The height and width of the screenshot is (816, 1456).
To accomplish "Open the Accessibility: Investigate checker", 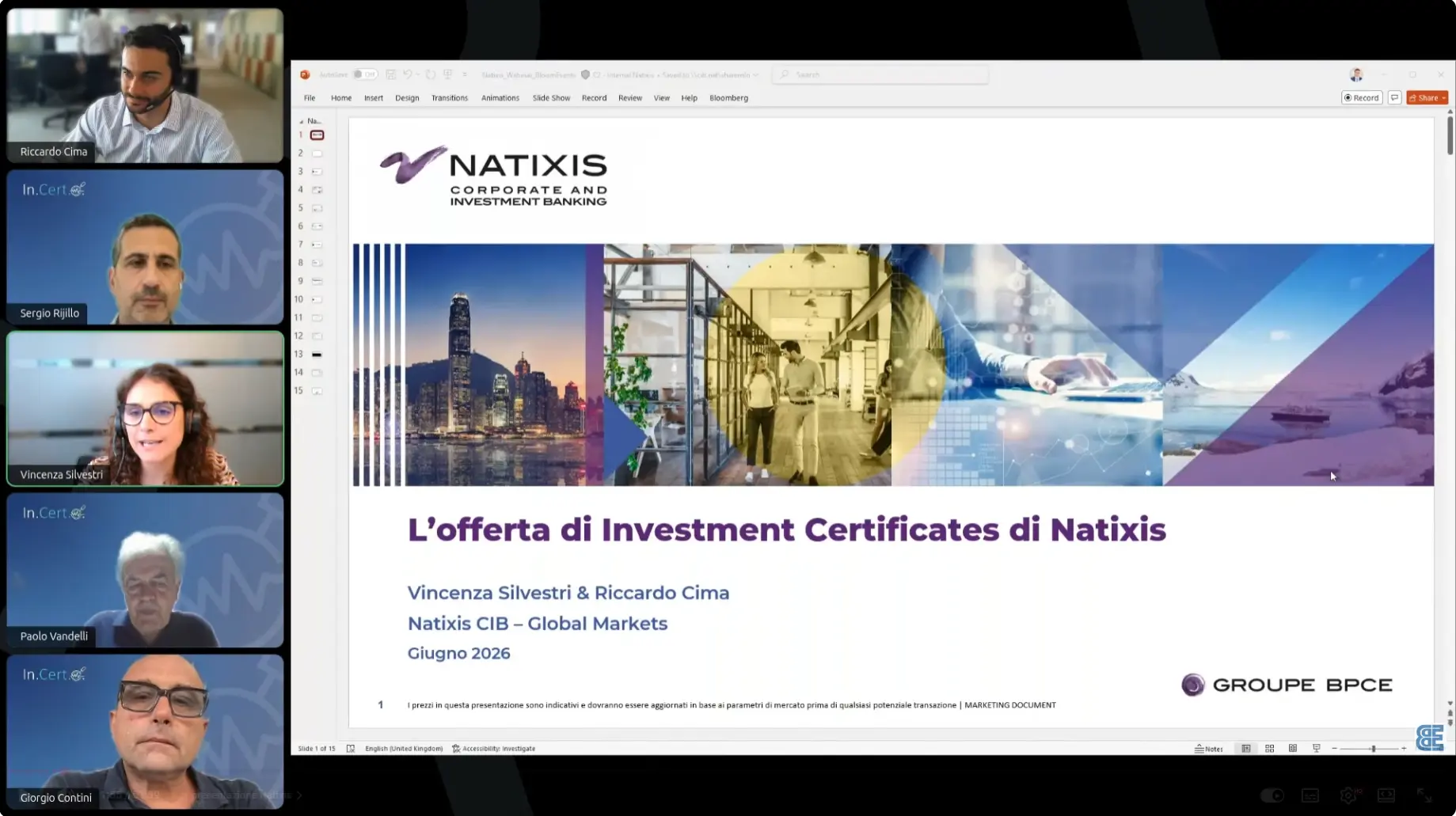I will [x=494, y=748].
